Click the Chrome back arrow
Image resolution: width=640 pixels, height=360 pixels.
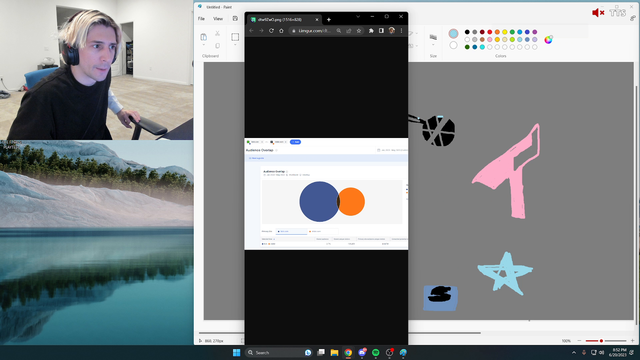click(251, 31)
